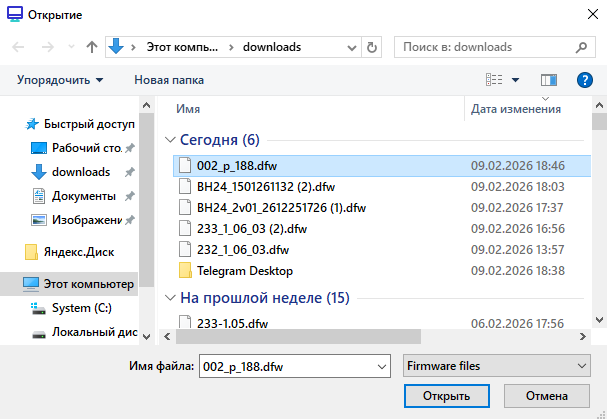
Task: Toggle the preview pane icon
Action: 548,80
